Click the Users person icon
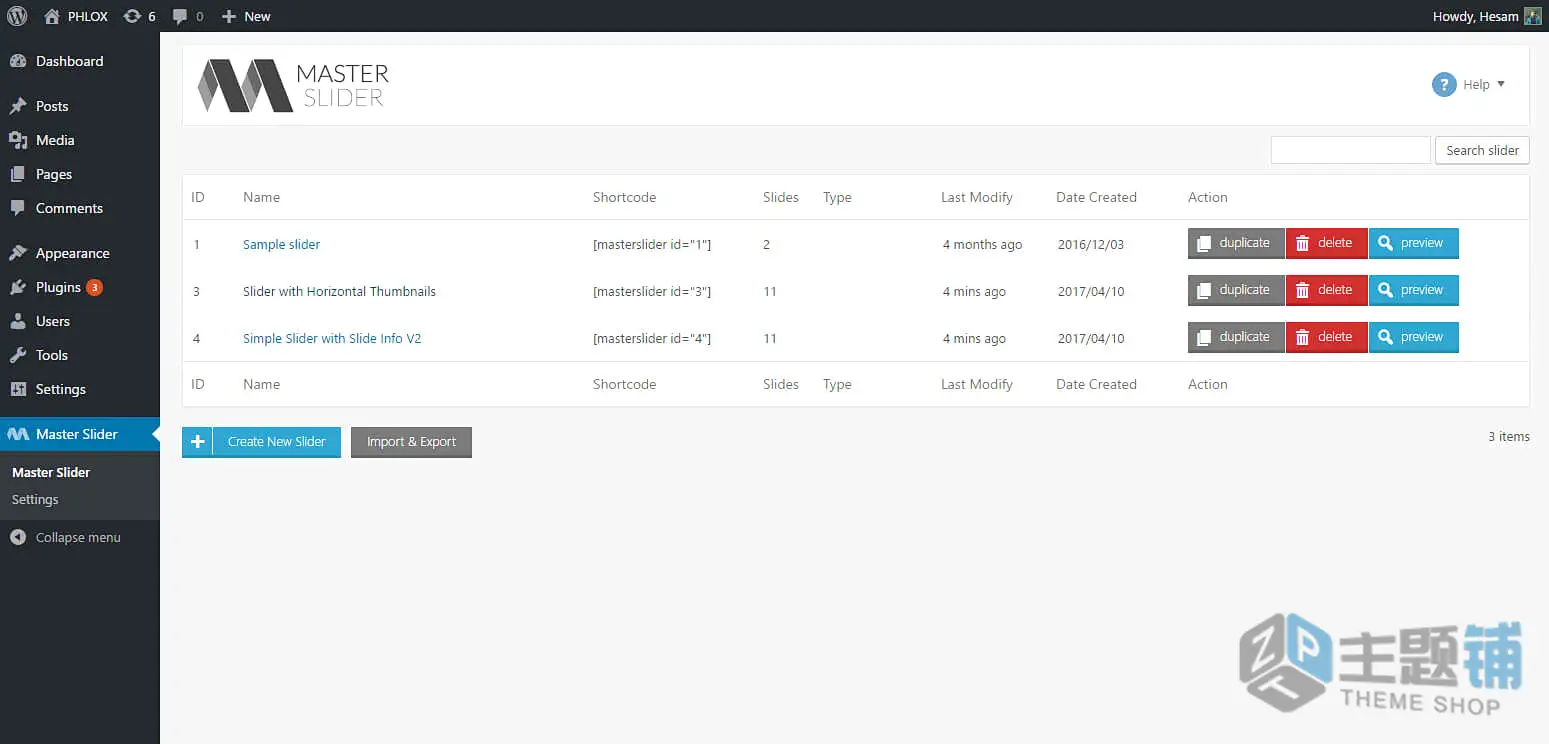The height and width of the screenshot is (744, 1549). [18, 321]
